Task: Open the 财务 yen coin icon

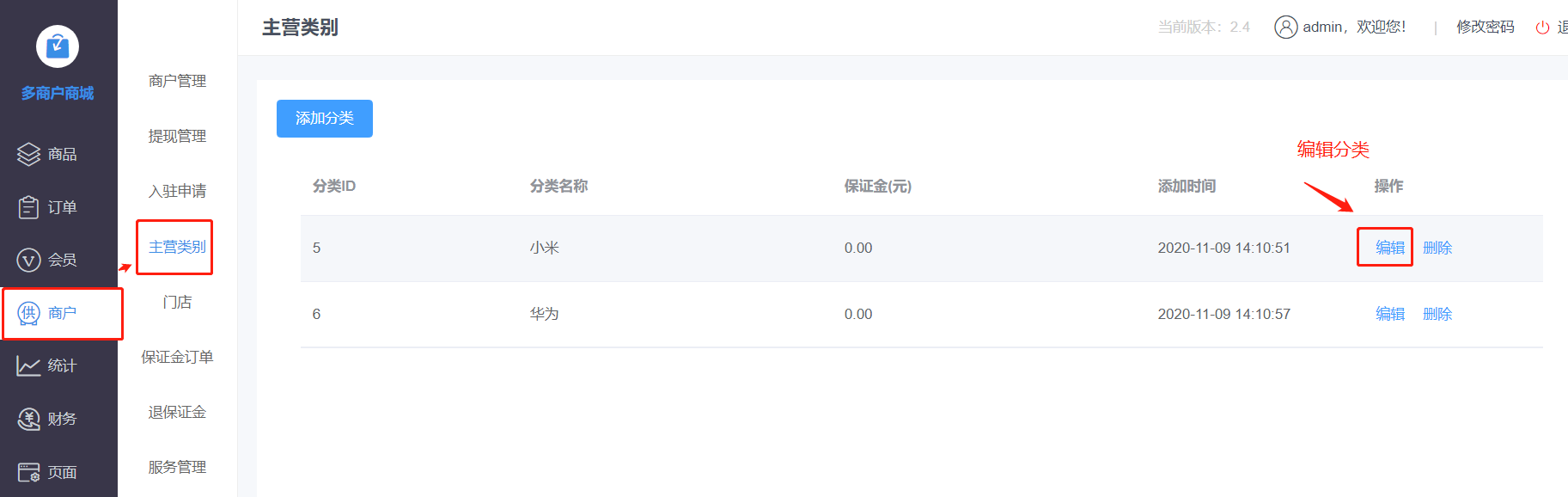Action: pos(28,419)
